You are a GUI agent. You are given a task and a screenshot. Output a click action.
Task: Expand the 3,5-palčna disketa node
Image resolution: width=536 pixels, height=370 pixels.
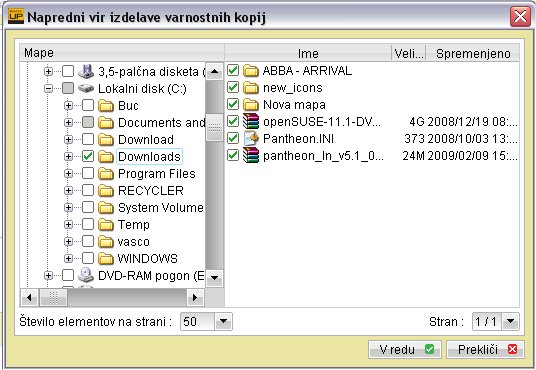[x=49, y=71]
